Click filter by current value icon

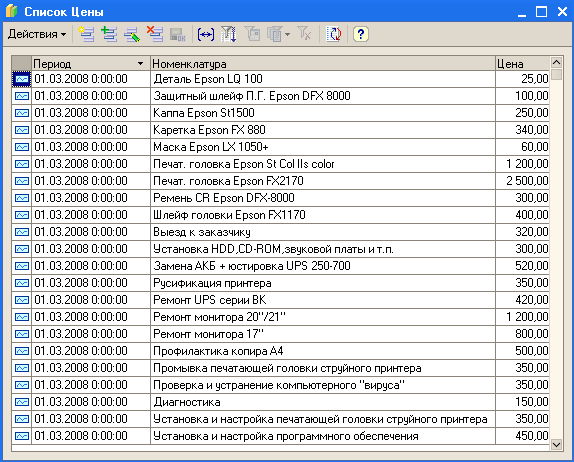(x=253, y=34)
